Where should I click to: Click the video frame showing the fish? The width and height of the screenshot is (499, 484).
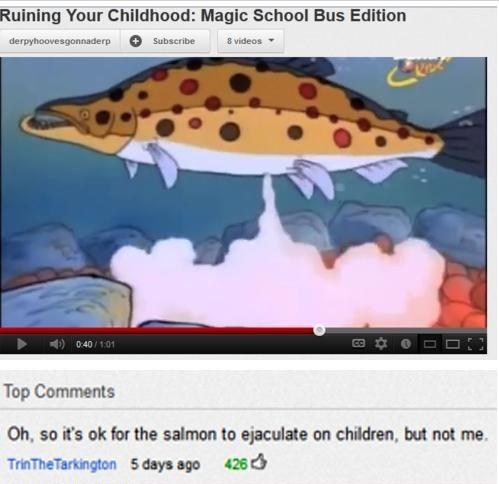click(243, 192)
